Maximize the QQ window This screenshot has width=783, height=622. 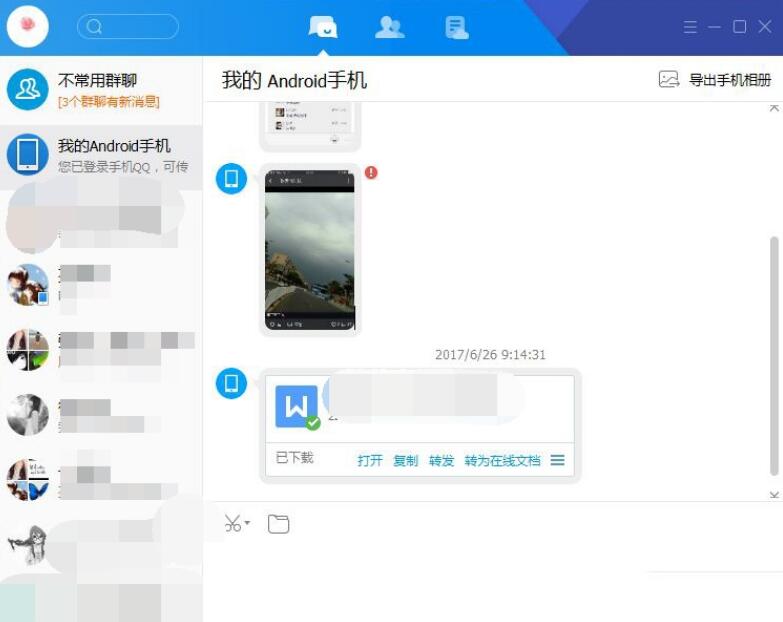click(x=740, y=27)
